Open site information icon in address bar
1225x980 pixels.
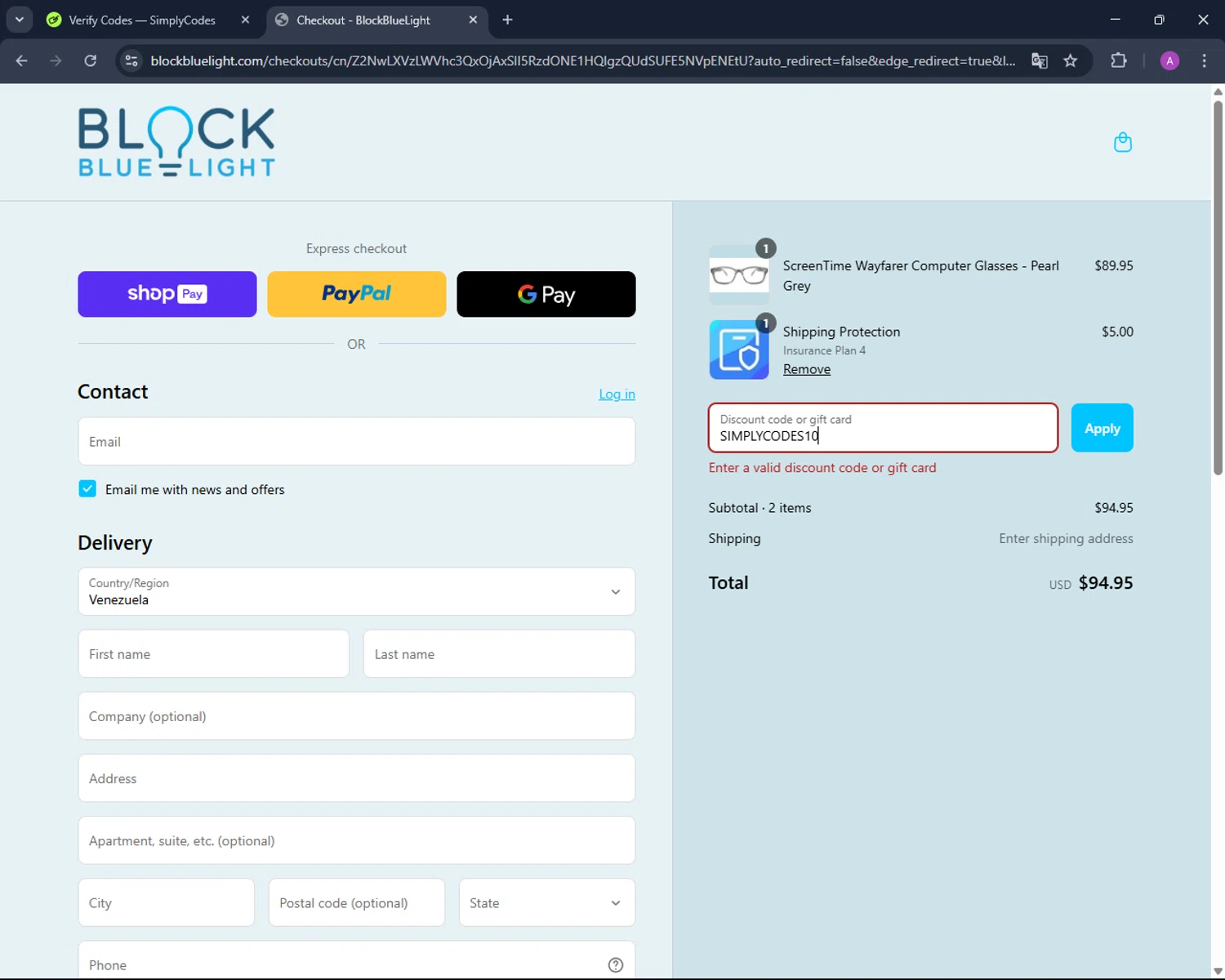click(x=131, y=60)
